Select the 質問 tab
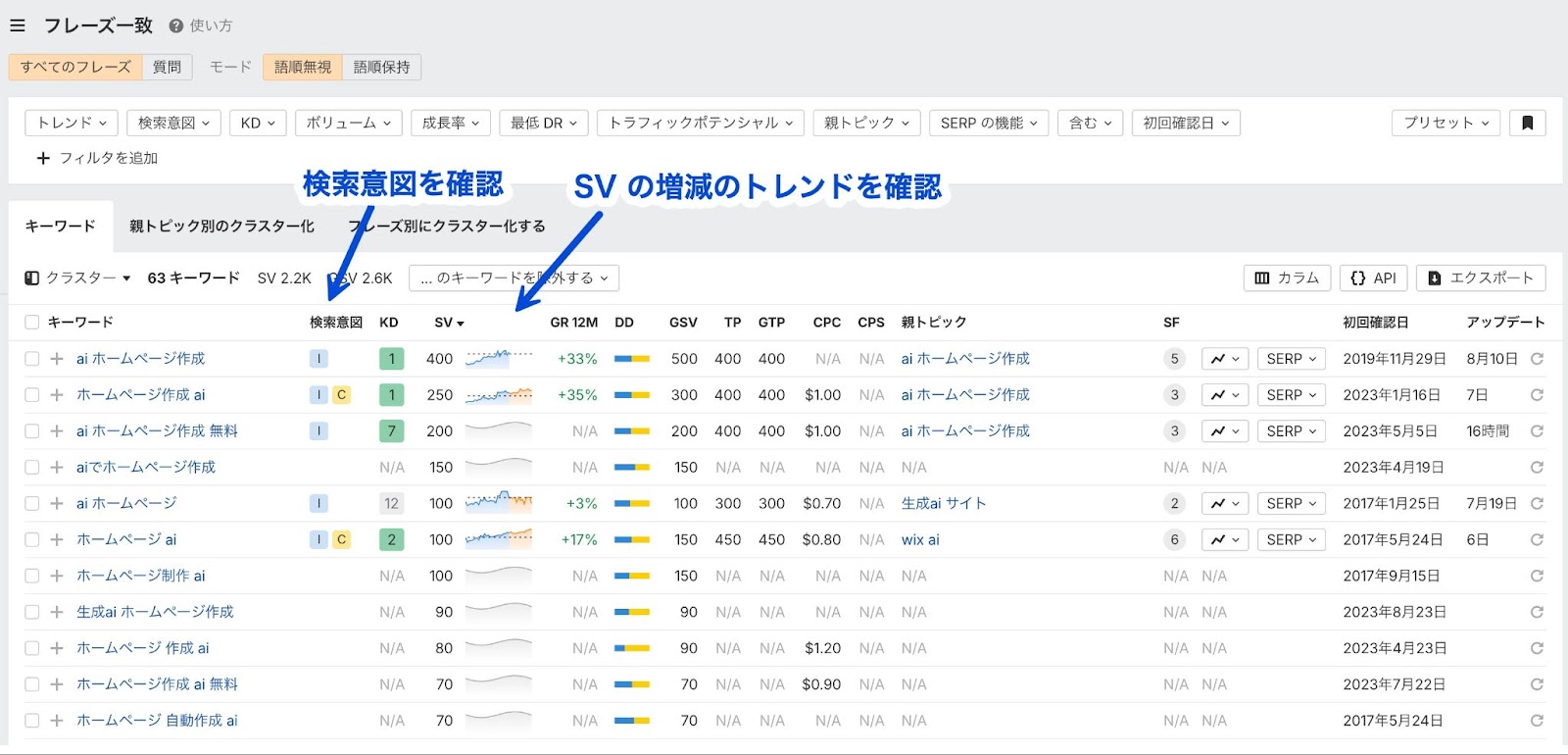Screen dimensions: 1568x755 (167, 67)
